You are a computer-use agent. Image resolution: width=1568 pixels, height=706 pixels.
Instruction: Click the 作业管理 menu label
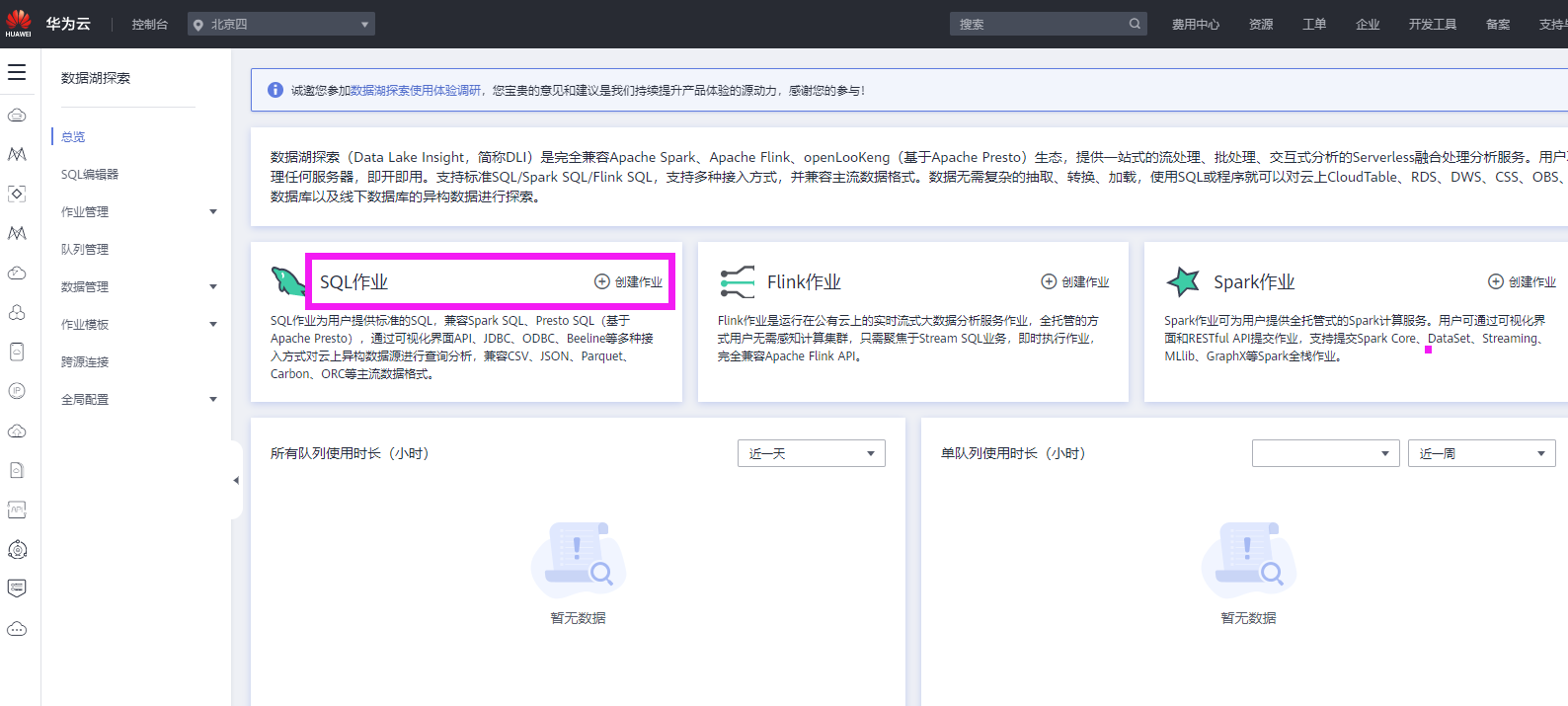pyautogui.click(x=85, y=211)
